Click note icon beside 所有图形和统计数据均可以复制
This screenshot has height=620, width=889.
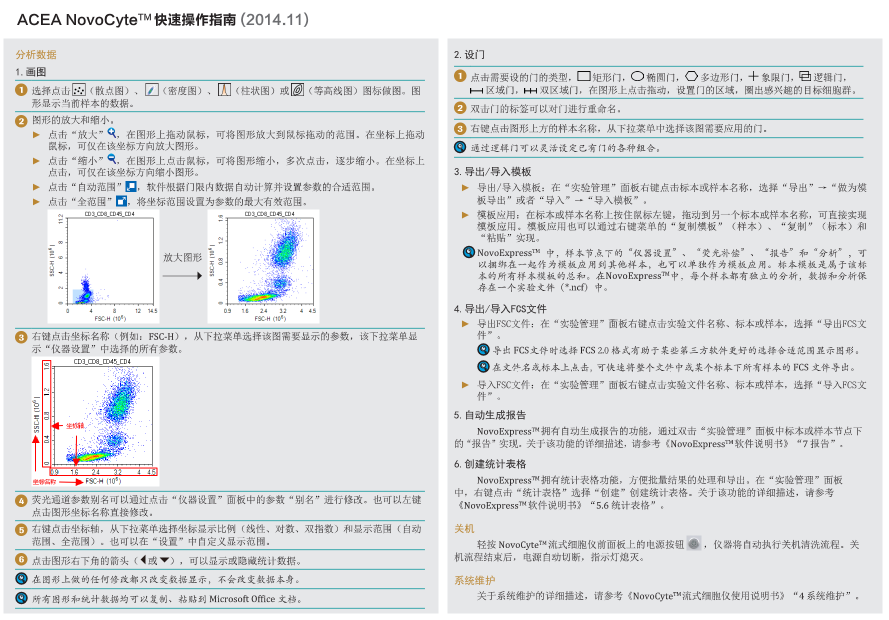(x=22, y=598)
